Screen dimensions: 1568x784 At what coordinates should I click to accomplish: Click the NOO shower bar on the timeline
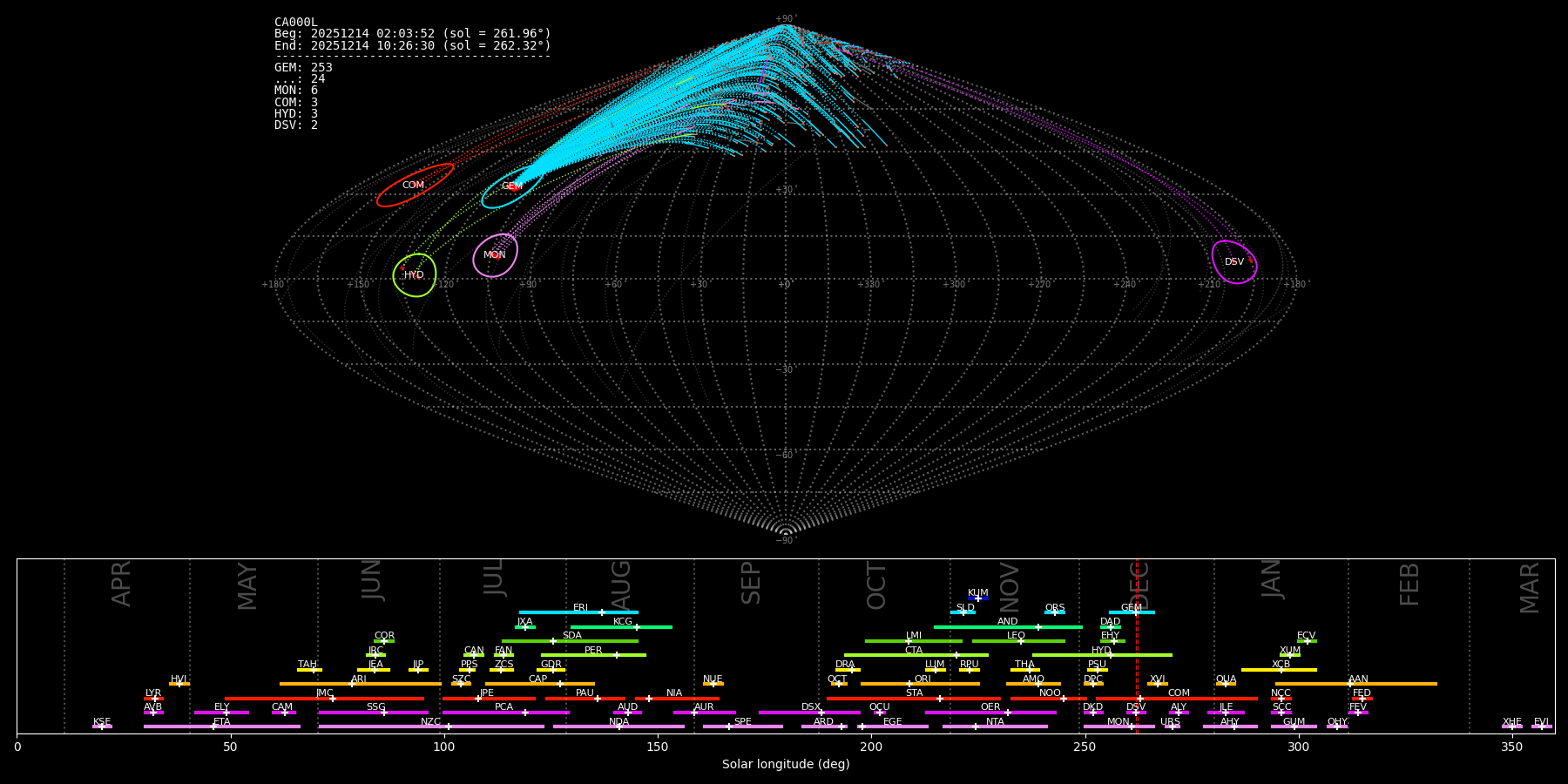click(x=1049, y=698)
